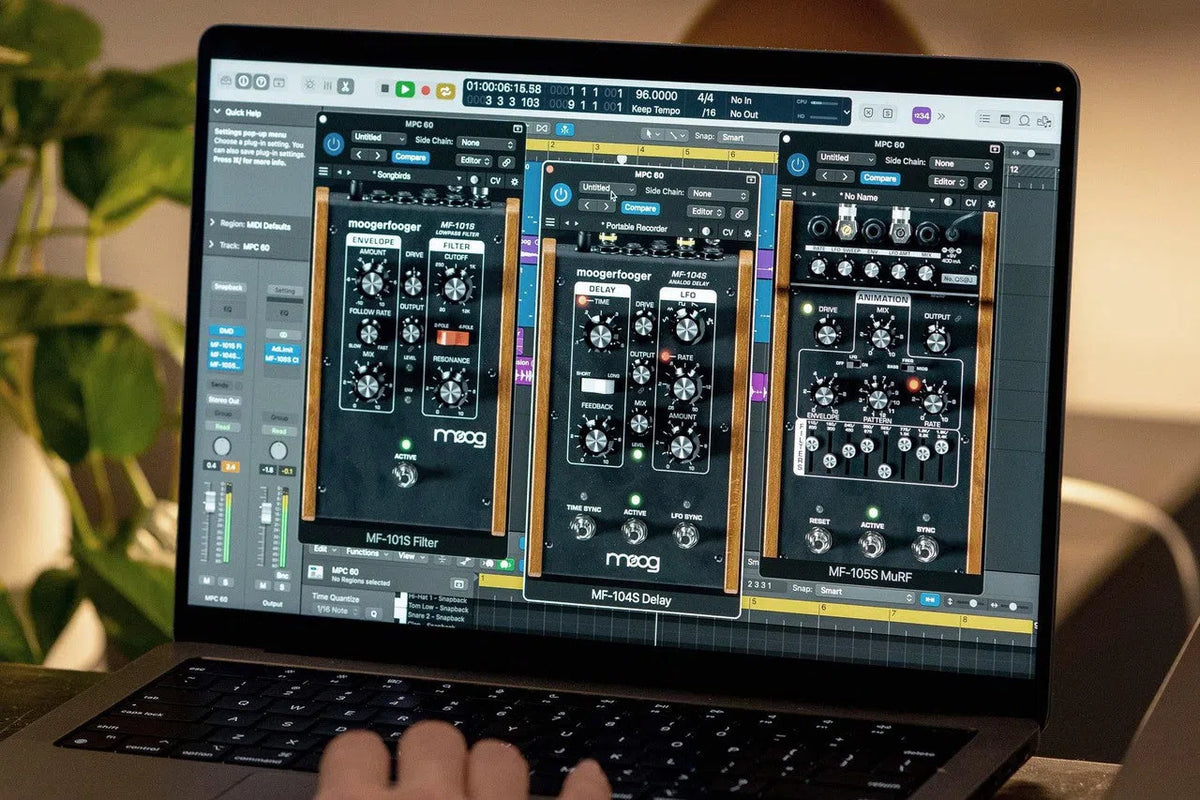Click the Loop Browser icon in the control bar
Screen dimensions: 1200x800
click(1025, 118)
